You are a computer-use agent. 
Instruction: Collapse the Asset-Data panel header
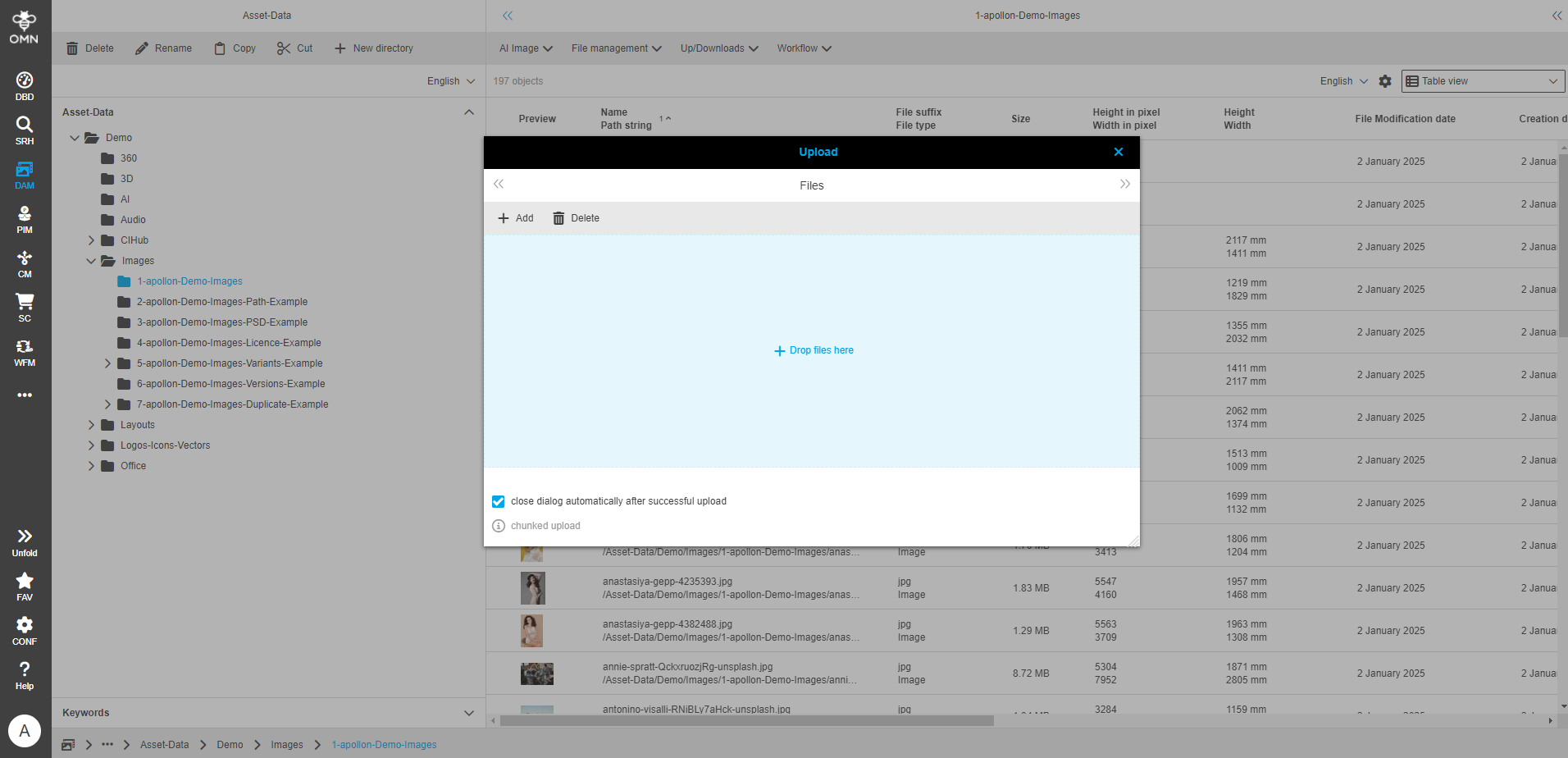pos(469,112)
